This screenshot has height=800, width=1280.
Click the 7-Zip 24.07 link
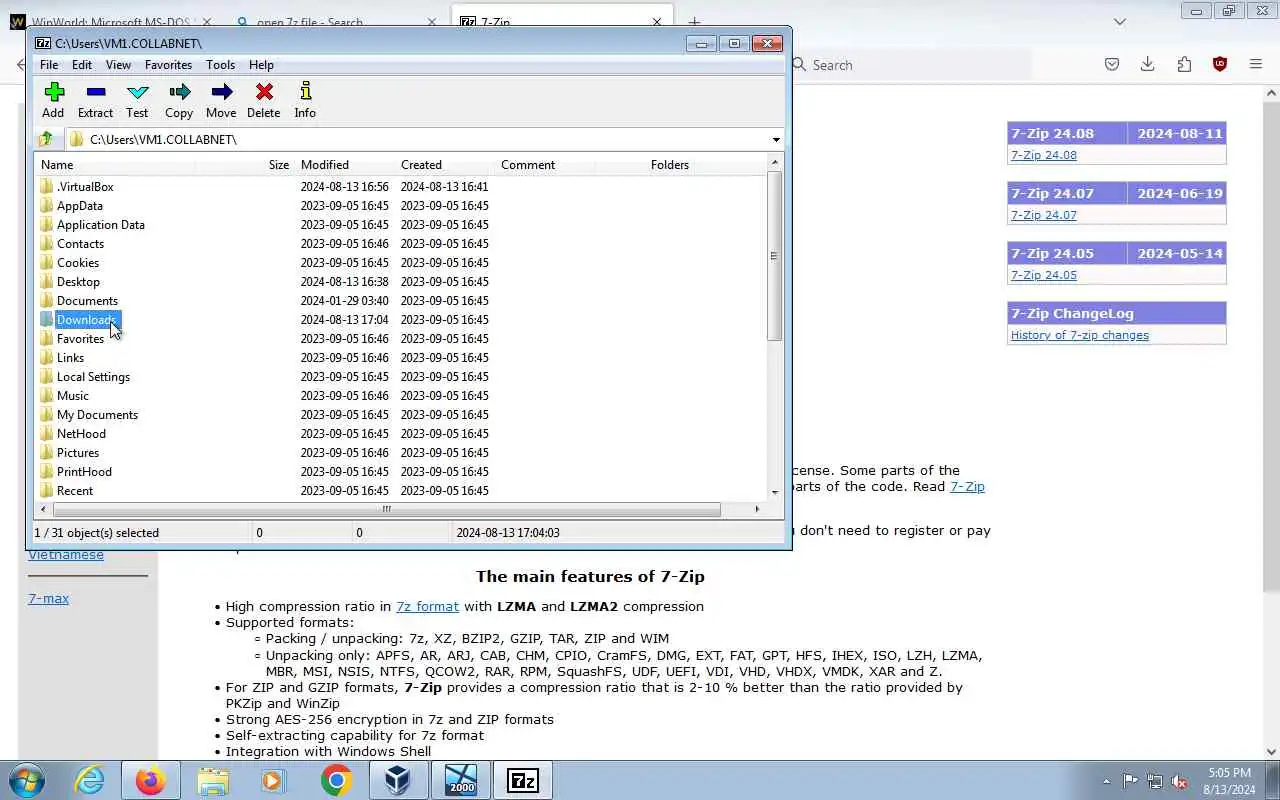(x=1044, y=215)
